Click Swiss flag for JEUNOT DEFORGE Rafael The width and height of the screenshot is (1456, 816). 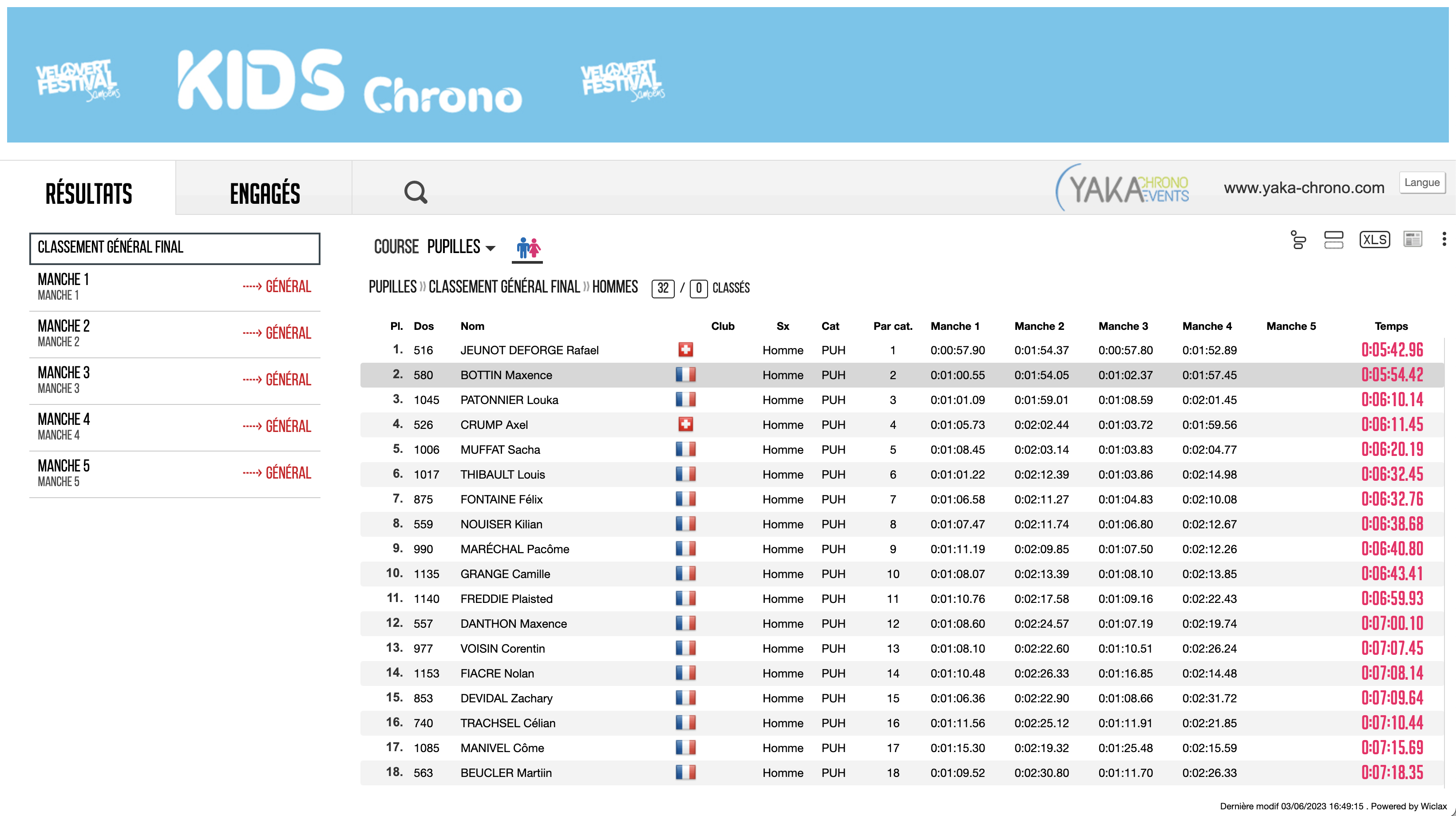(x=685, y=350)
